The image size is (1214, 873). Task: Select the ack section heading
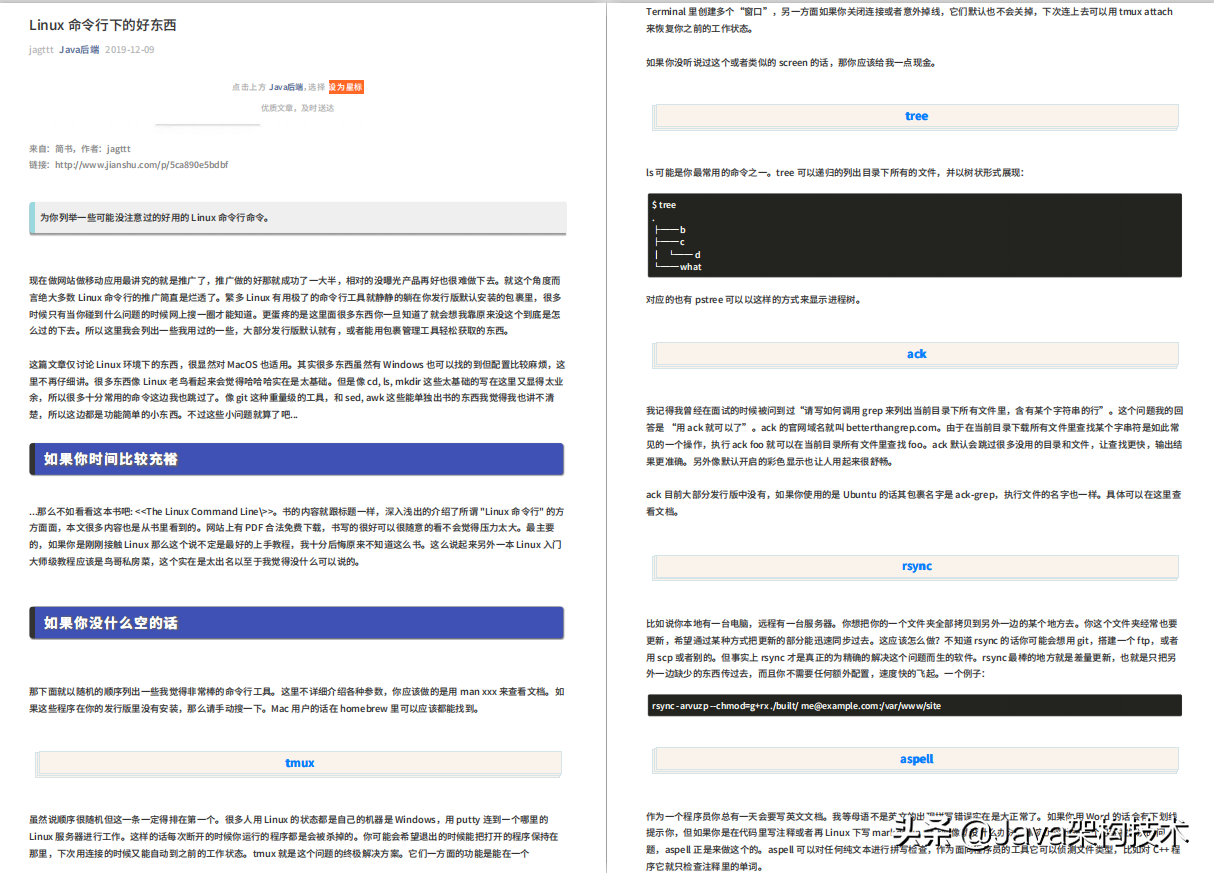(x=916, y=354)
